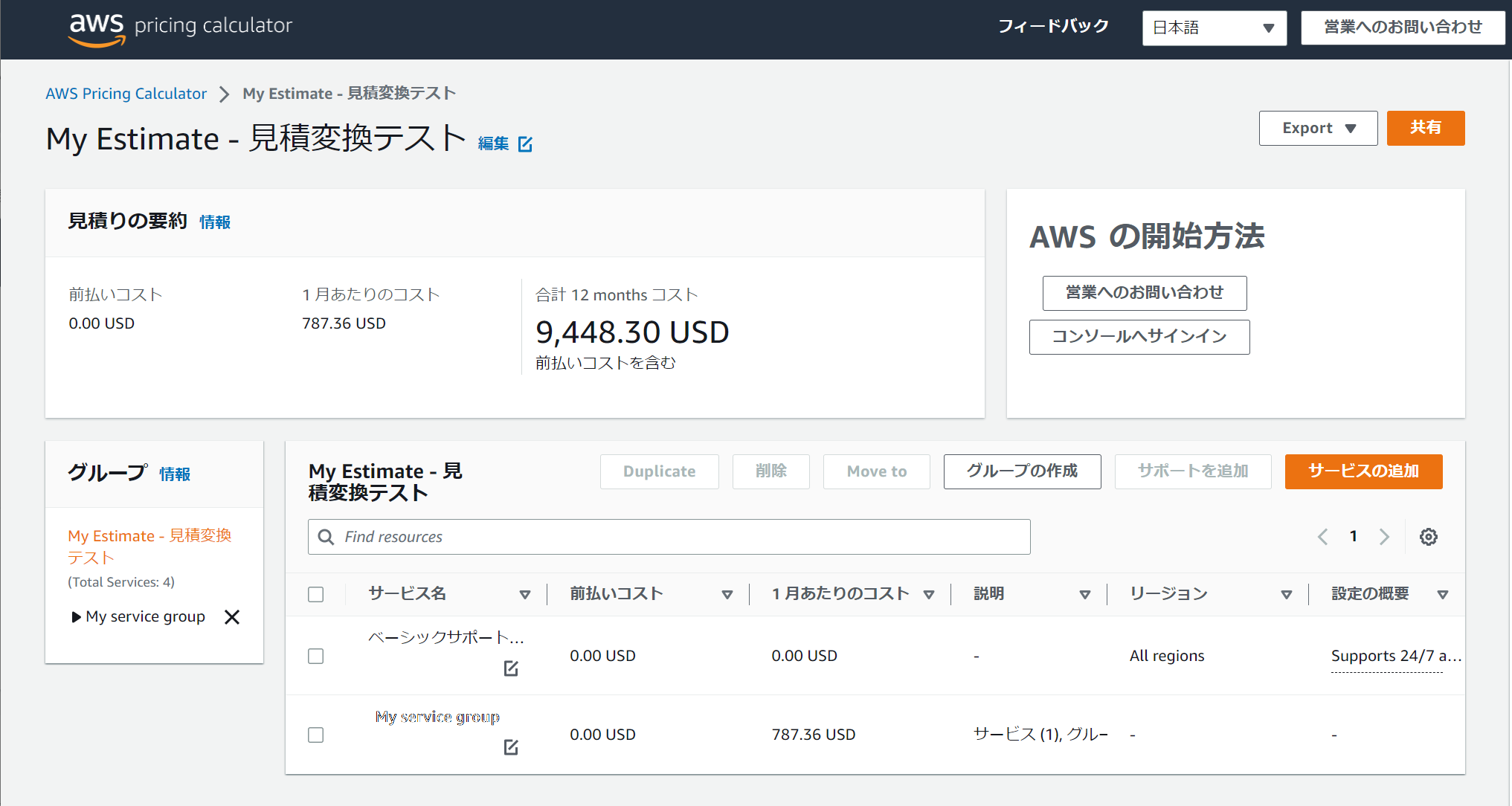
Task: Click the Duplicate button
Action: (659, 471)
